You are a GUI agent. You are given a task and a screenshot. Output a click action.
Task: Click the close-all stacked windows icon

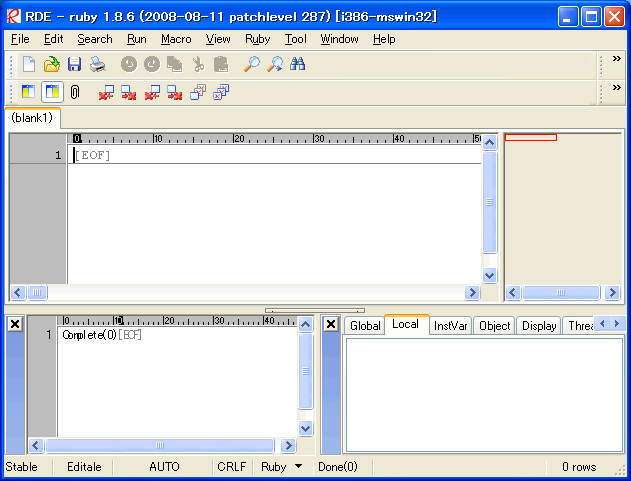[221, 92]
